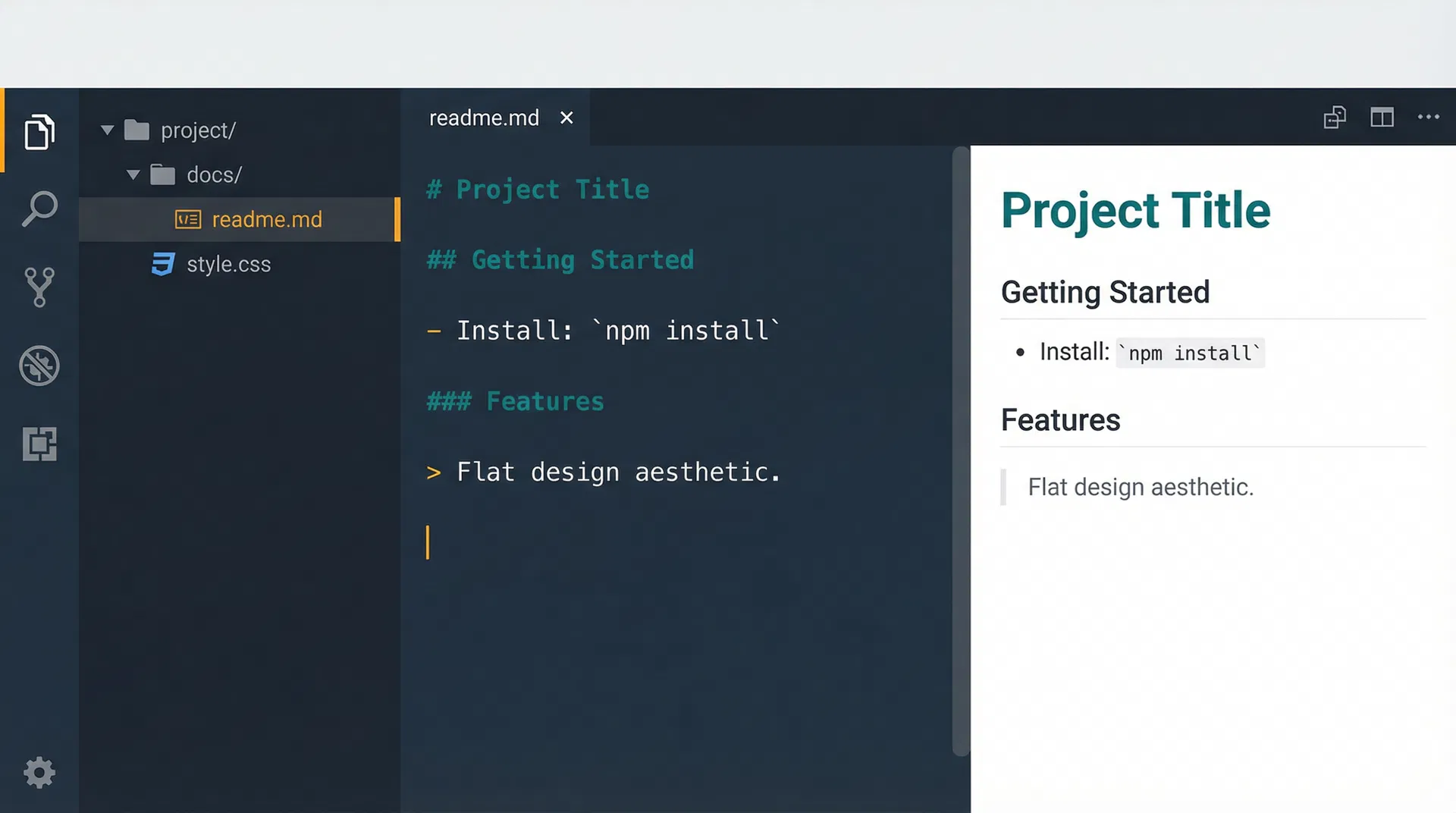This screenshot has width=1456, height=813.
Task: Click the split editor icon
Action: [1382, 117]
